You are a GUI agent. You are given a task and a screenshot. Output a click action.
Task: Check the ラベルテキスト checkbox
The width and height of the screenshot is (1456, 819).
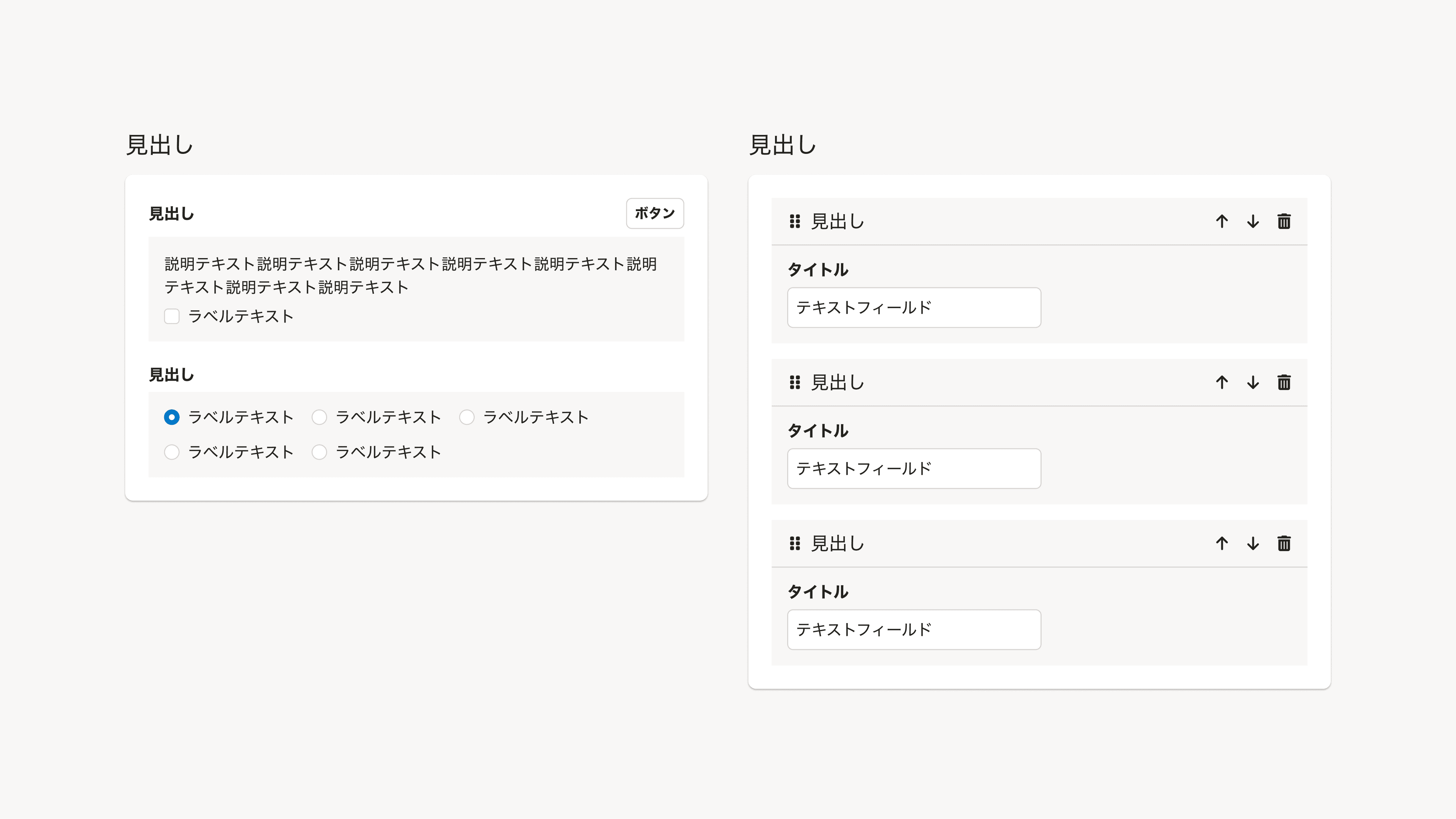[172, 316]
